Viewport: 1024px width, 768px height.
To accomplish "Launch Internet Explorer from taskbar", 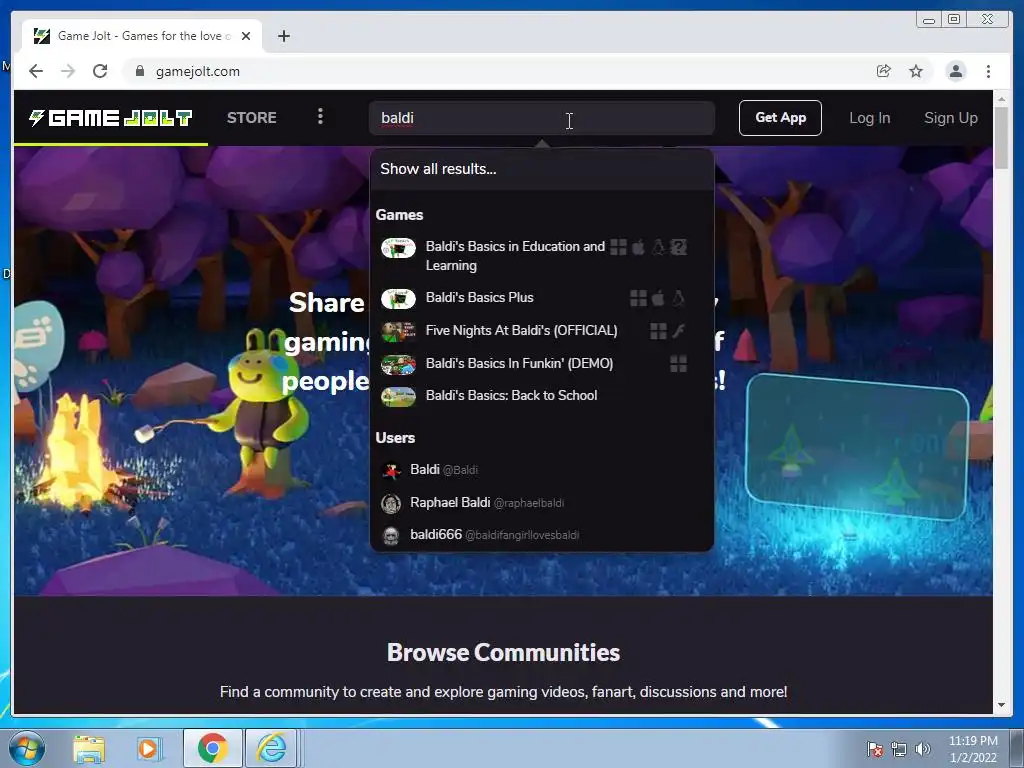I will click(x=271, y=748).
